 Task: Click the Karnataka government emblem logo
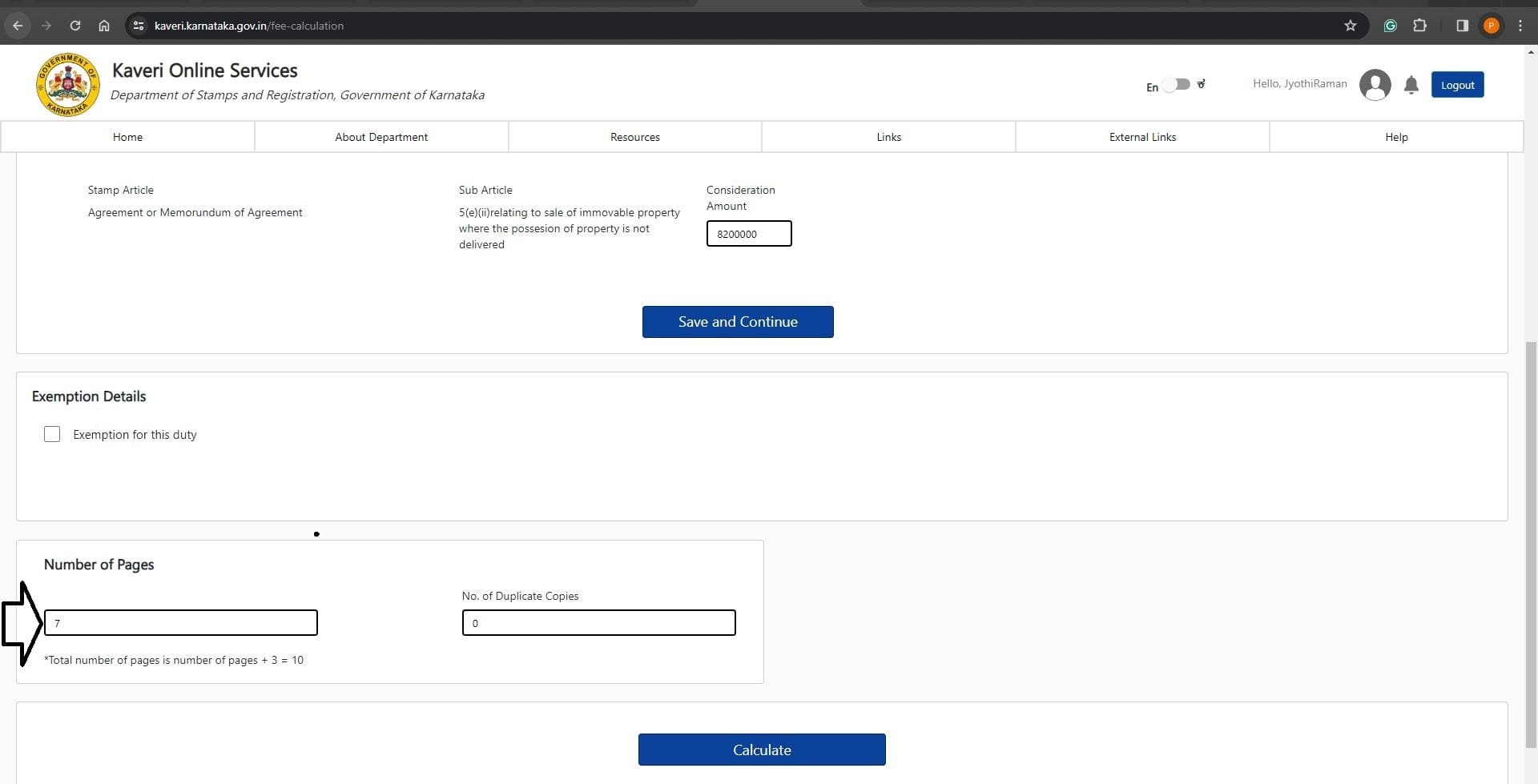coord(68,85)
